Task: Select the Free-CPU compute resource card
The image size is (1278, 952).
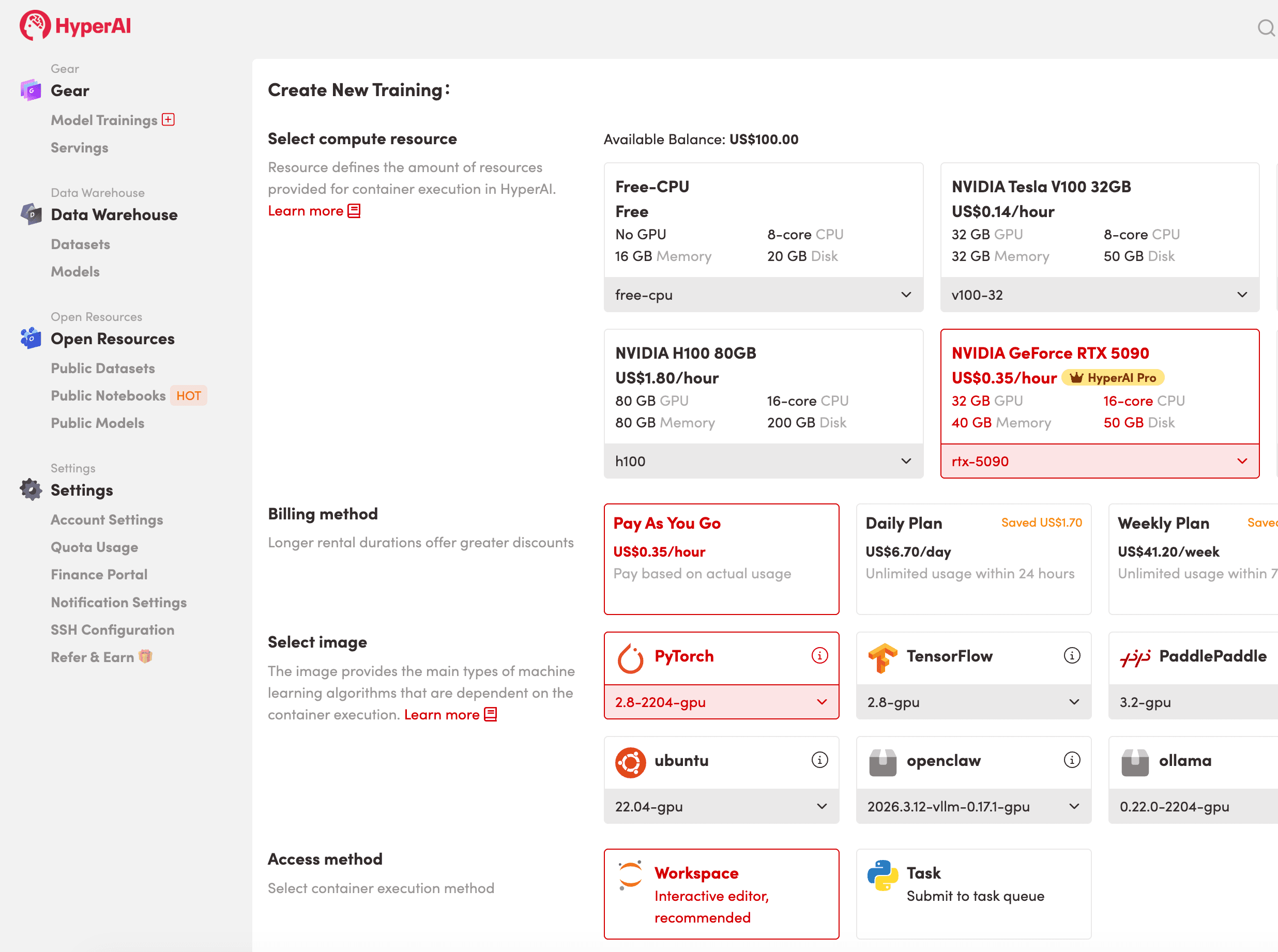Action: coord(763,220)
